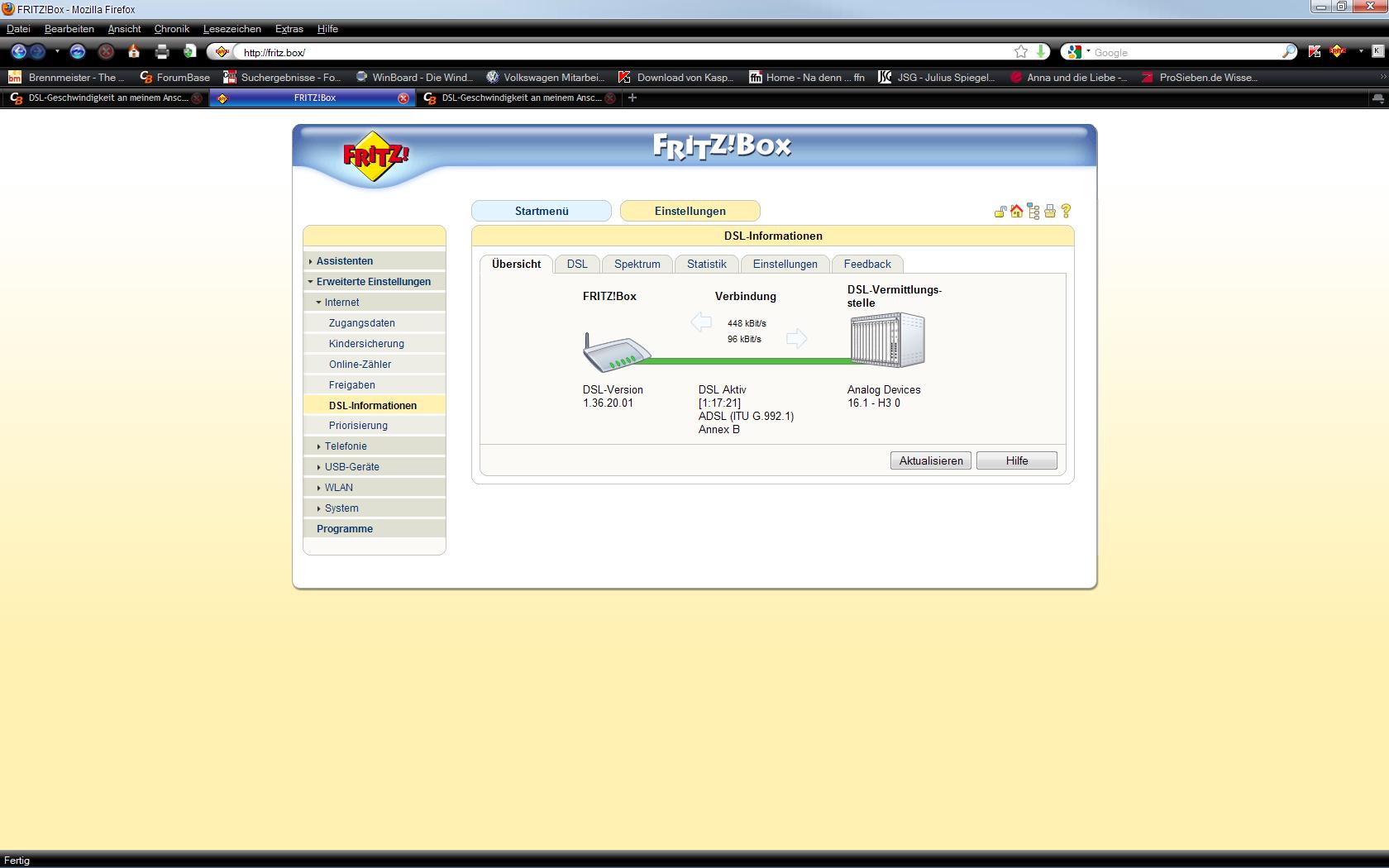The width and height of the screenshot is (1389, 868).
Task: Open a new browser tab with plus
Action: click(x=632, y=98)
